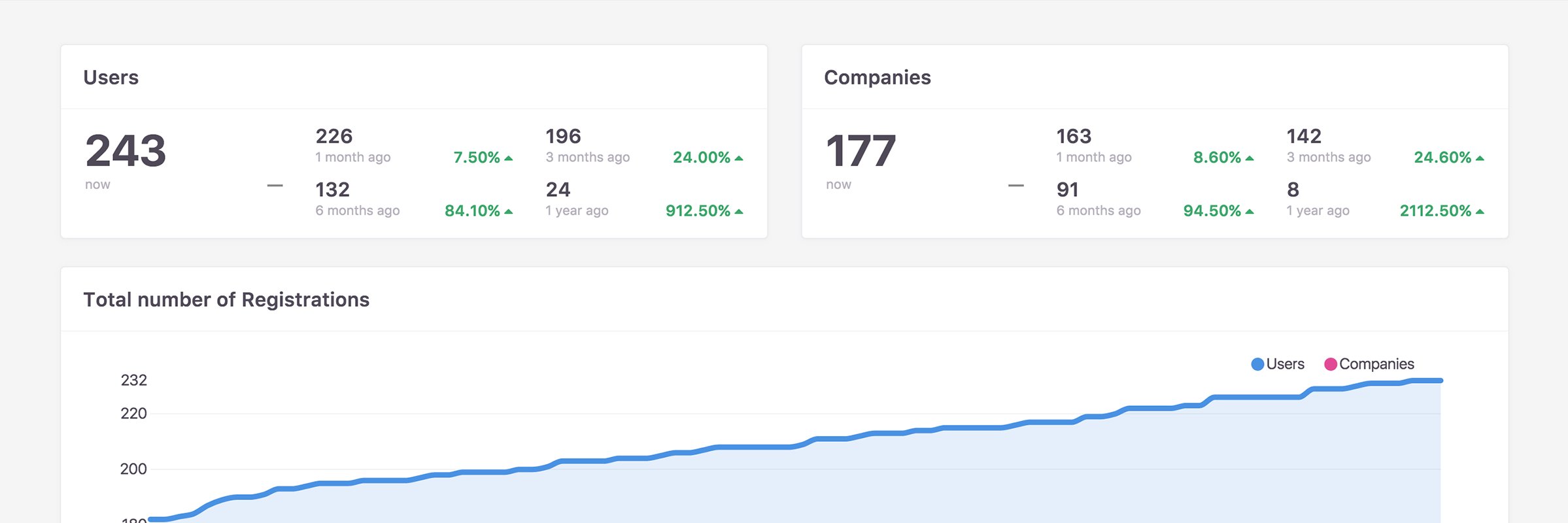
Task: Click the 232 y-axis label
Action: pos(134,380)
